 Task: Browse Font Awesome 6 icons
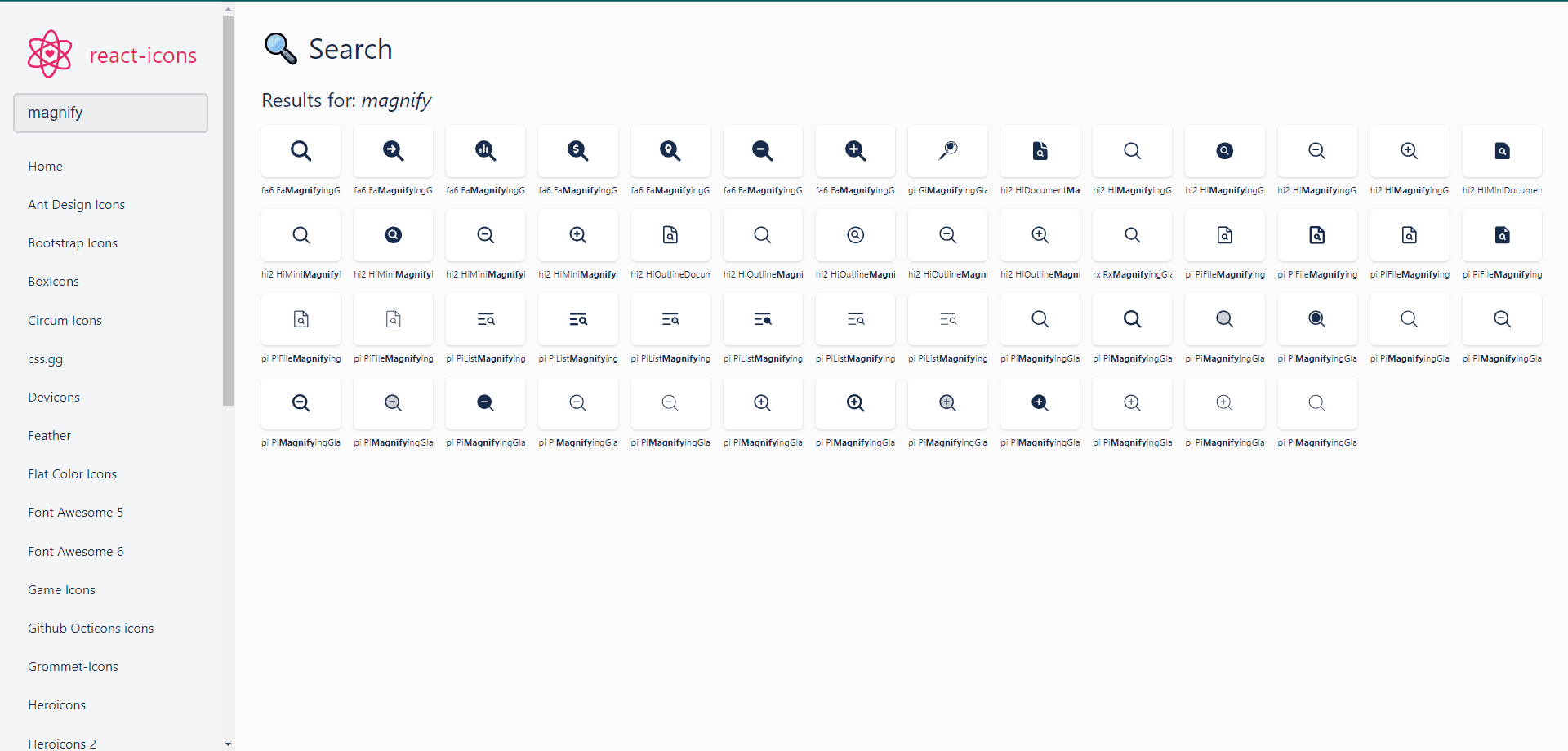pos(75,552)
